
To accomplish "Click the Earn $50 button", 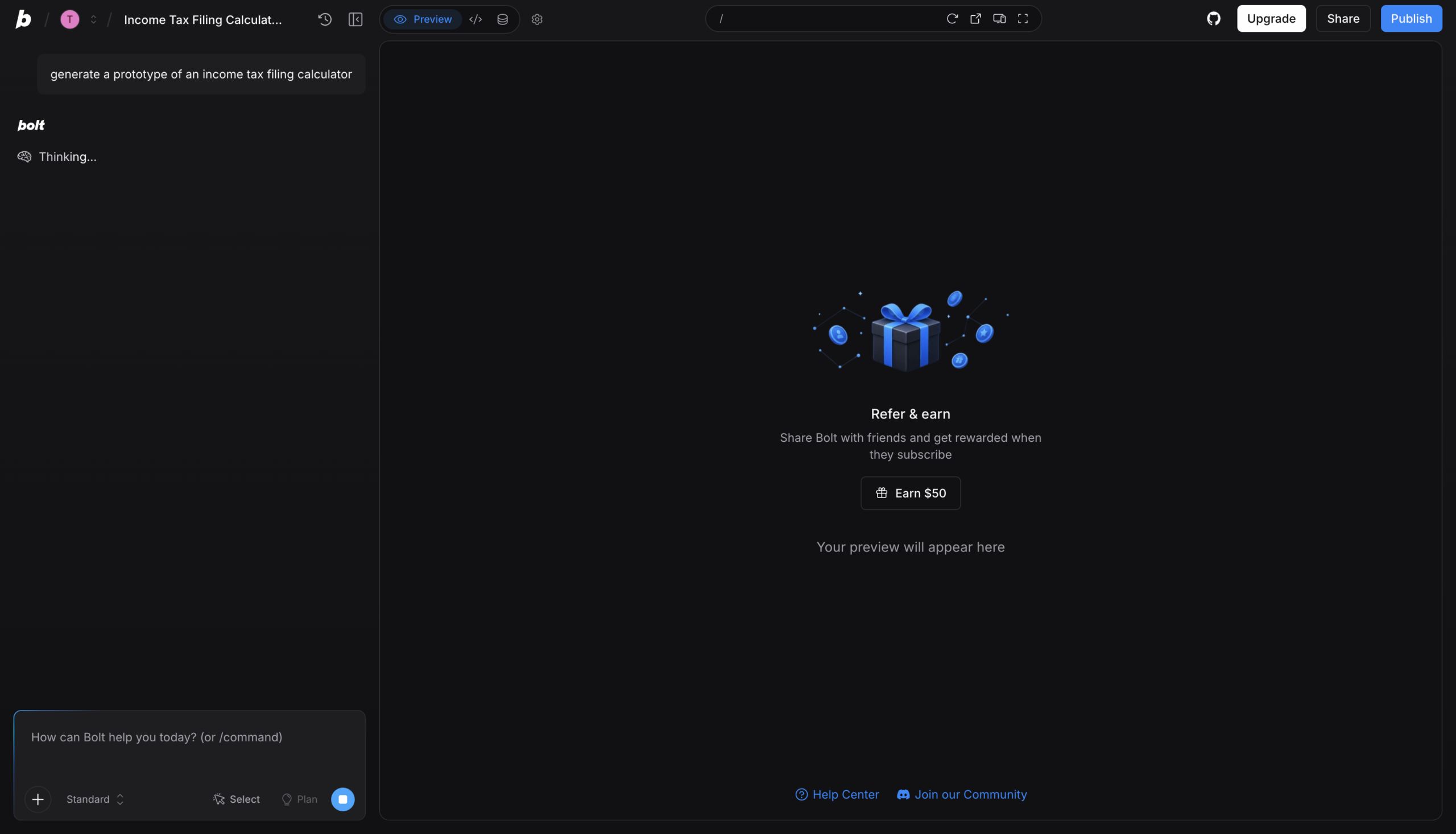I will click(911, 493).
